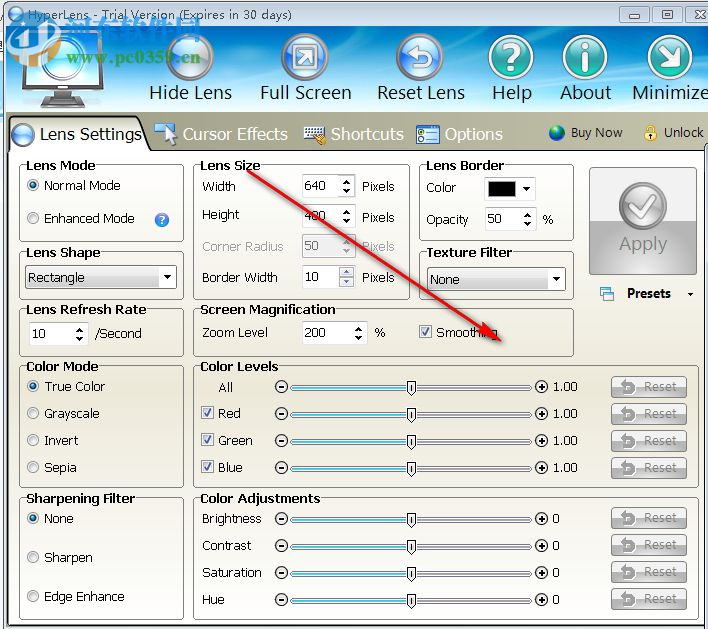This screenshot has width=708, height=629.
Task: Click the Lens Width value field
Action: (x=320, y=186)
